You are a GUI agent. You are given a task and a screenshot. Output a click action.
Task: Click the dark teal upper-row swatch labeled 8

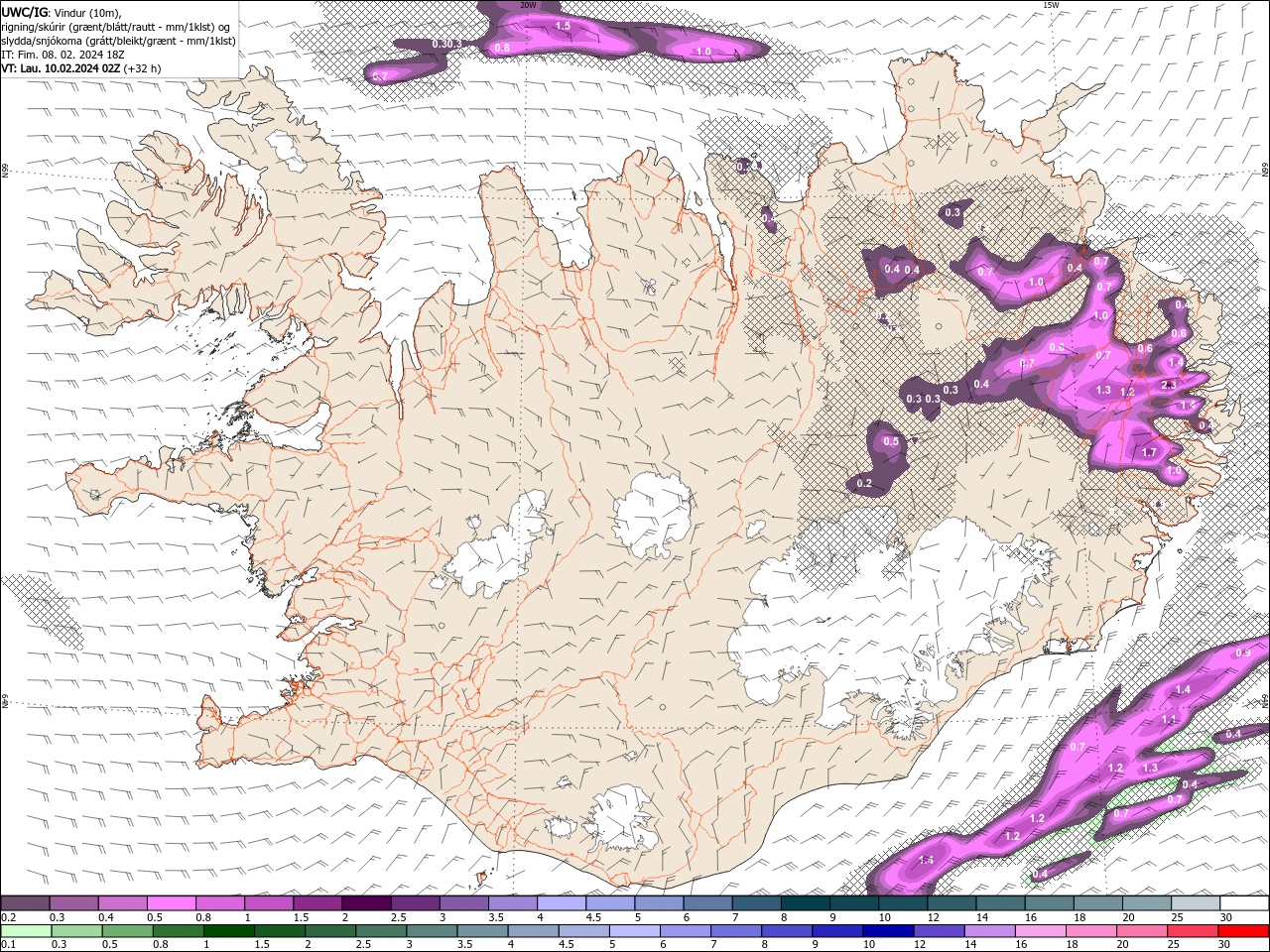point(806,903)
